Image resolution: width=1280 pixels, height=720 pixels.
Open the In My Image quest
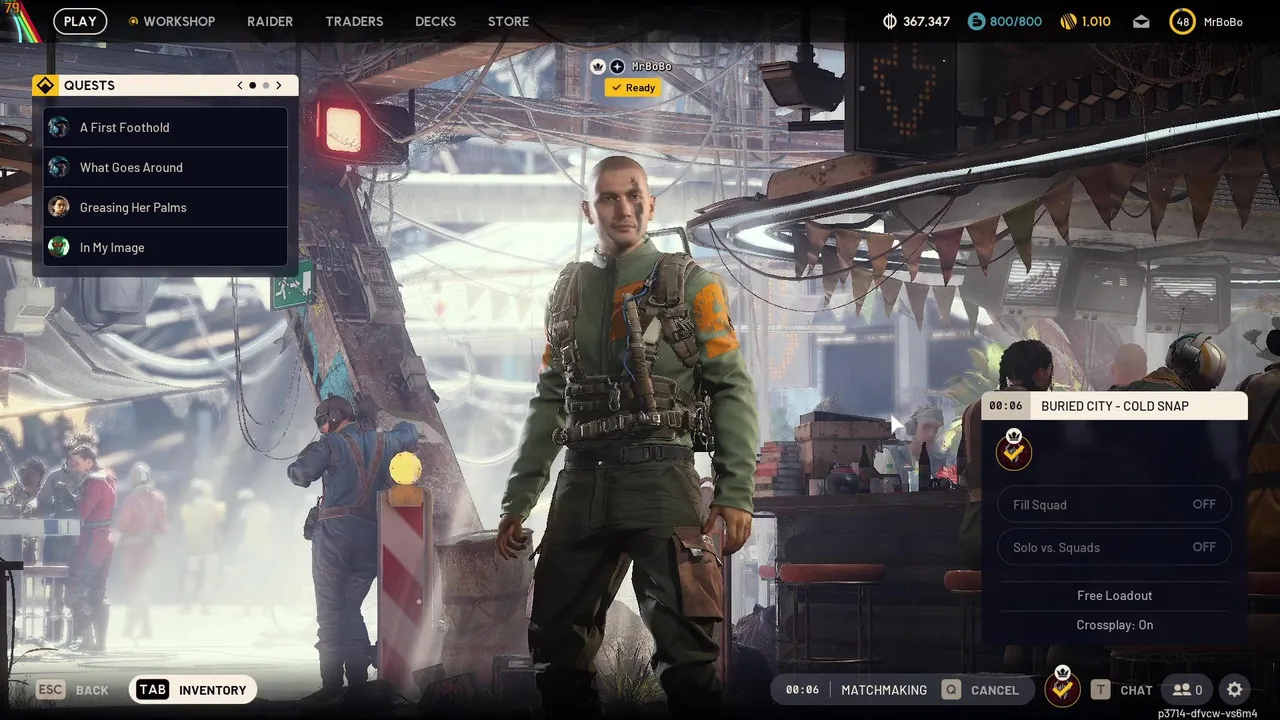165,247
